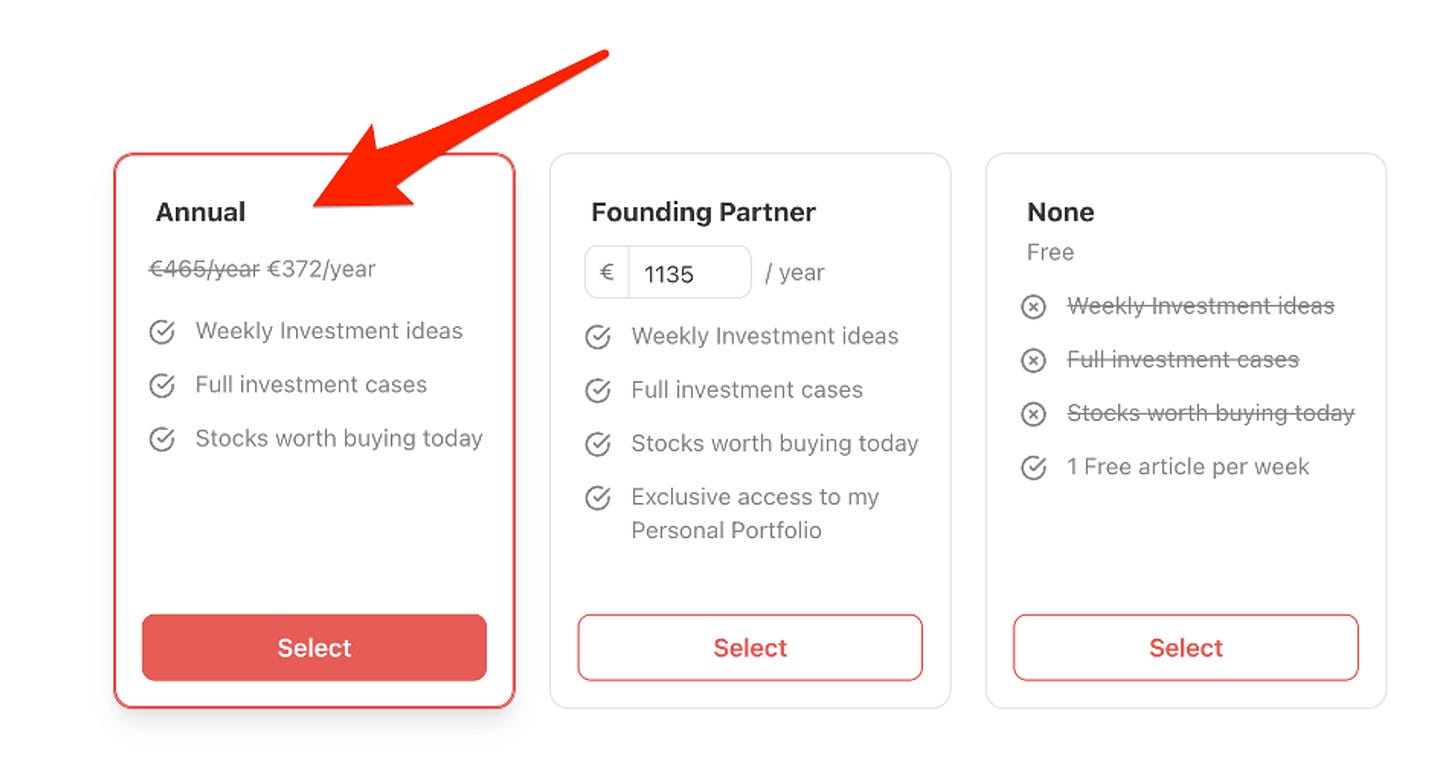The height and width of the screenshot is (758, 1456).
Task: Click the checkmark icon beside Founding Partner Full investment cases
Action: (597, 391)
